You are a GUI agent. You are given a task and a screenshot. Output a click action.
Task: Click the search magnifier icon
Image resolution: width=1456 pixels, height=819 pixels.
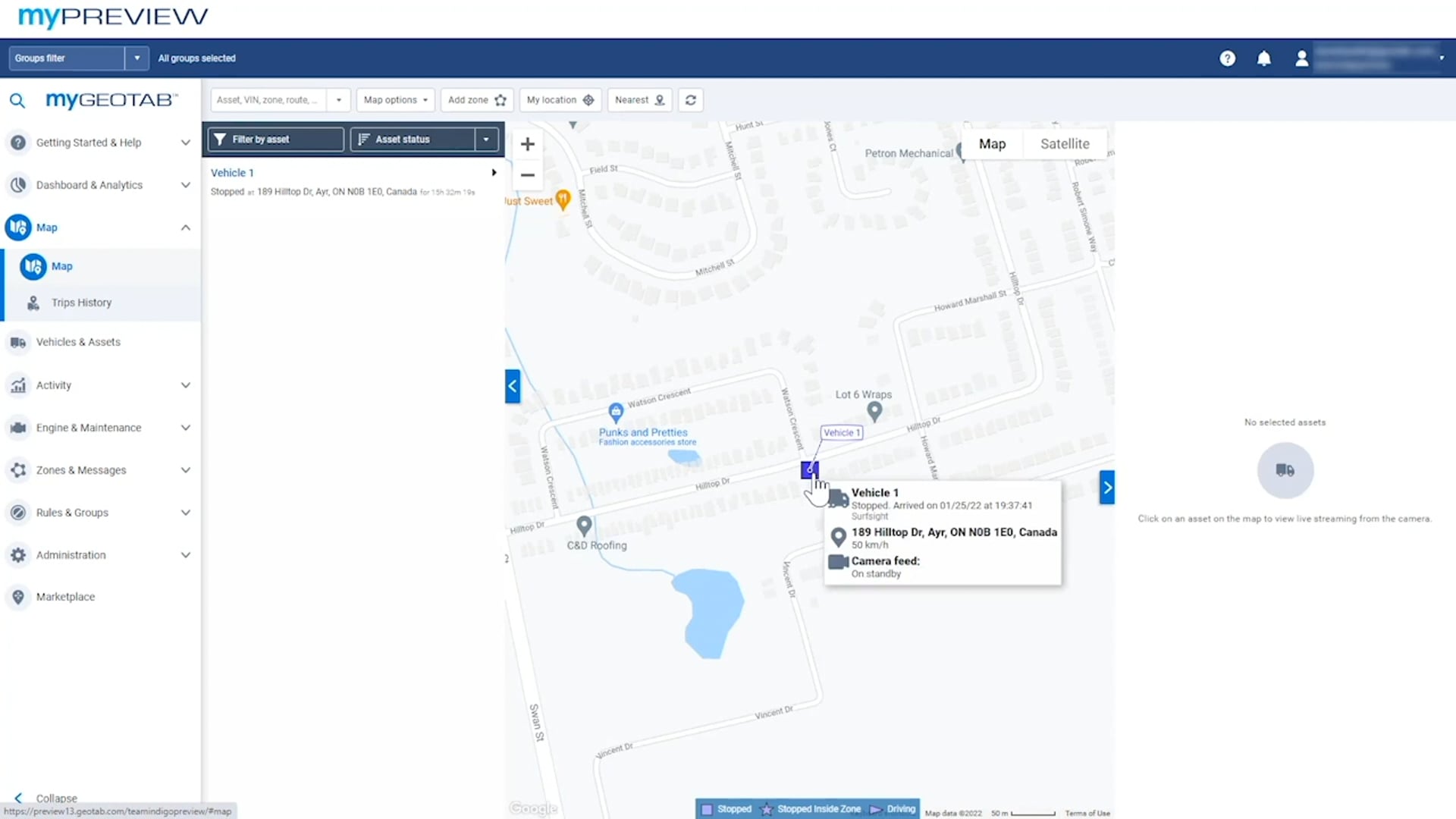(x=17, y=100)
